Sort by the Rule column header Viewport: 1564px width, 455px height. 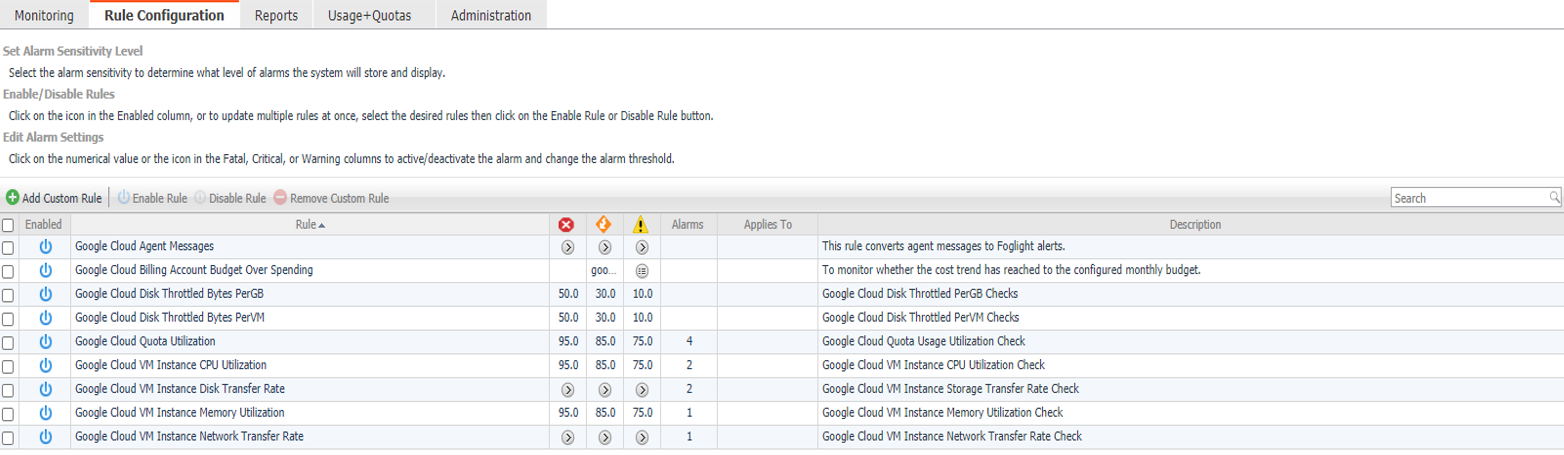310,225
